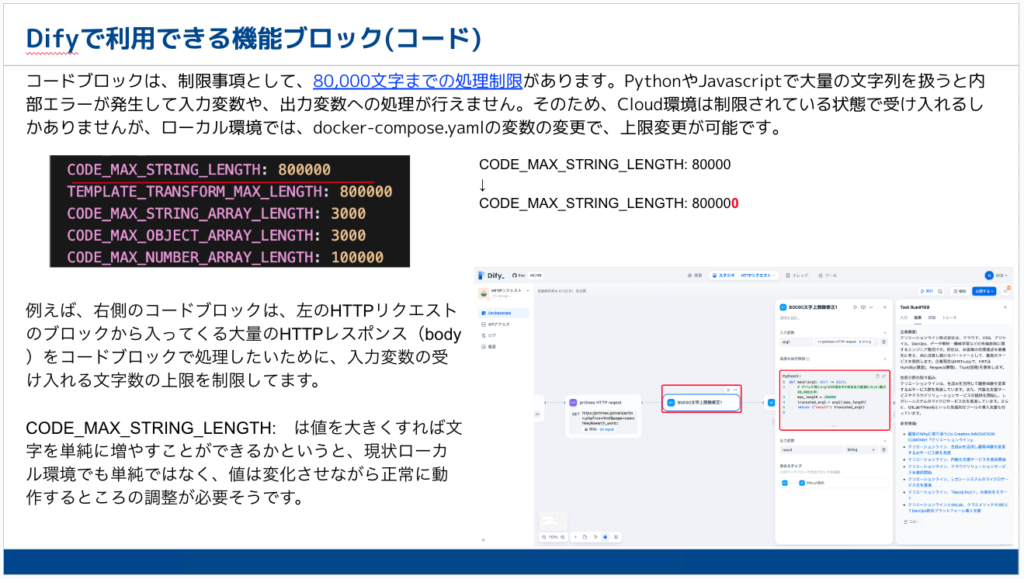The width and height of the screenshot is (1024, 579).
Task: Click the Dify logo in the header
Action: click(492, 275)
